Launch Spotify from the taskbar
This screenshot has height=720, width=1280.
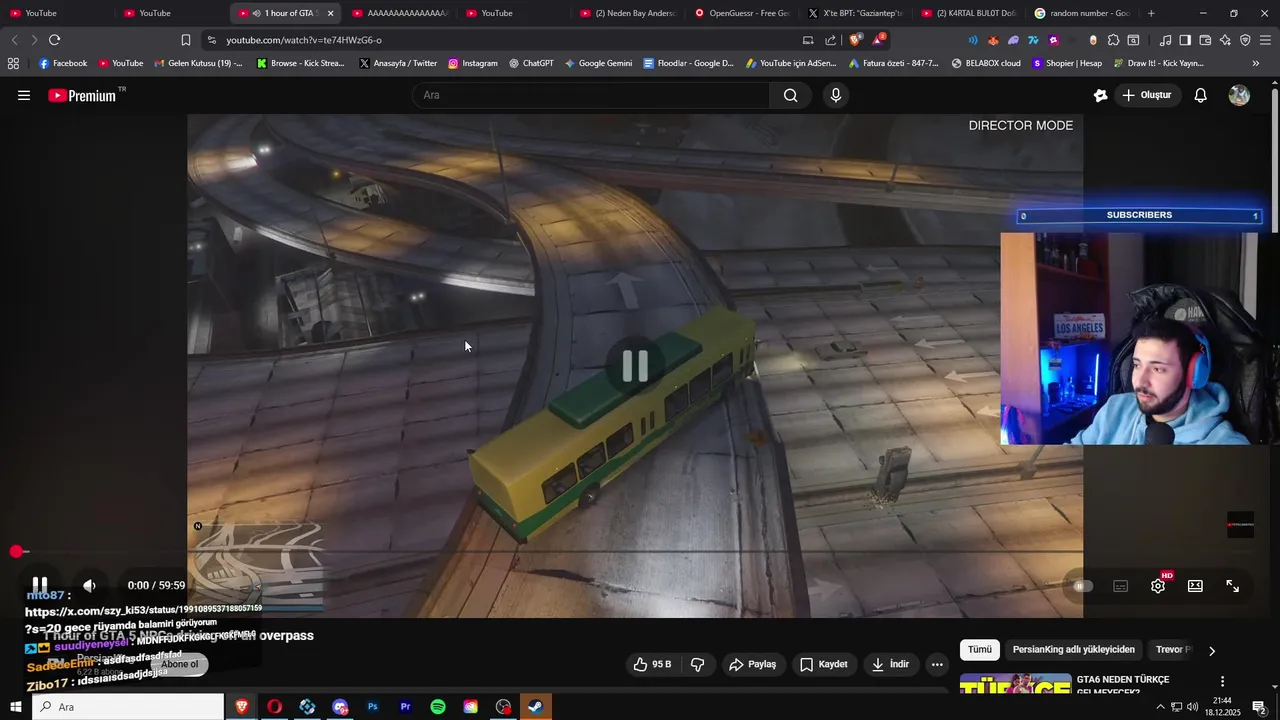click(x=438, y=707)
